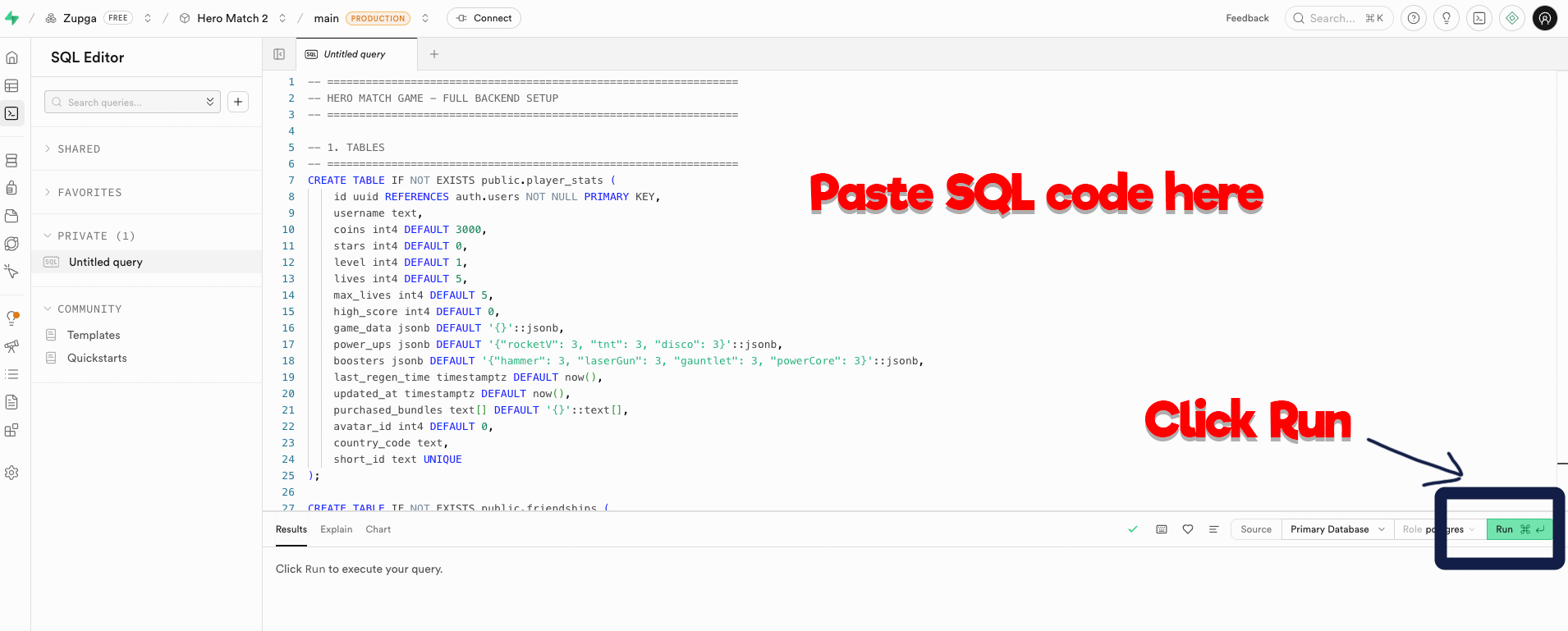
Task: Open the Advisors lightbulb sidebar icon
Action: (x=11, y=318)
